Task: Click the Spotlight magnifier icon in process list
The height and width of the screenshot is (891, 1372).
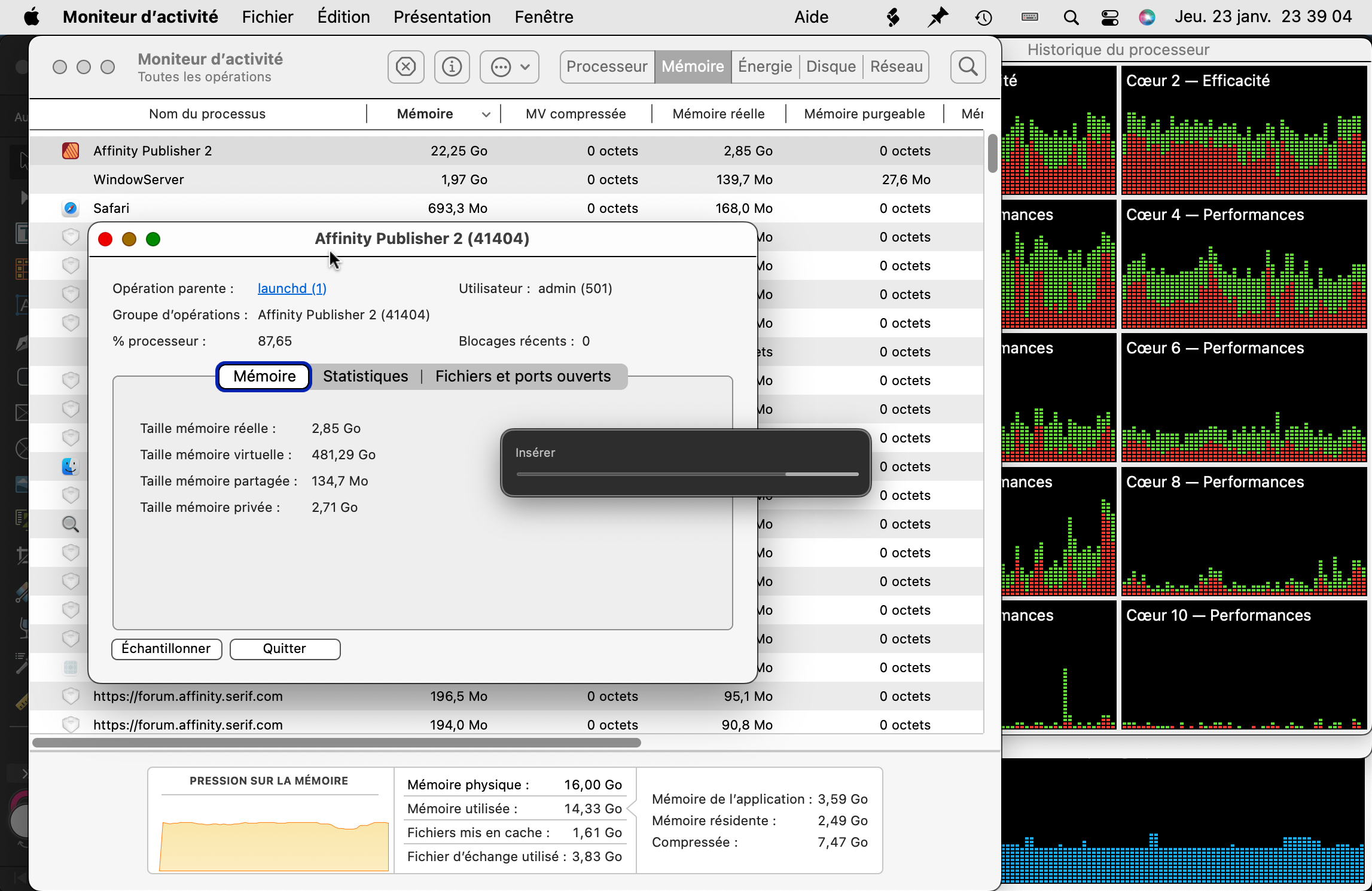Action: pyautogui.click(x=71, y=524)
